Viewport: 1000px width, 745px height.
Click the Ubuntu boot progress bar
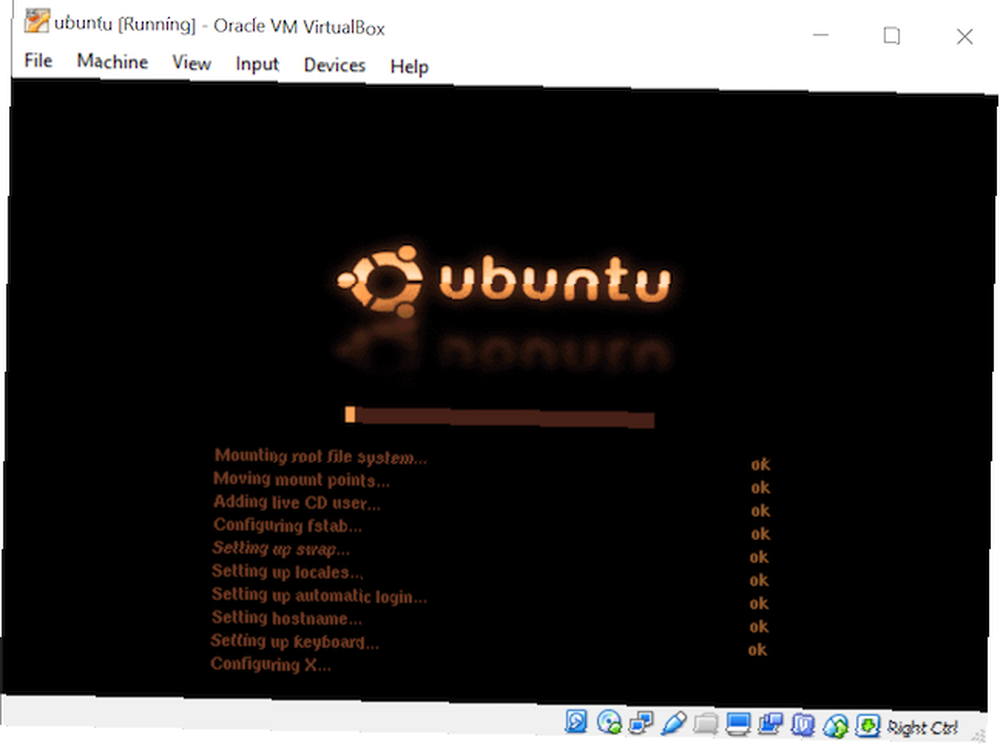499,417
